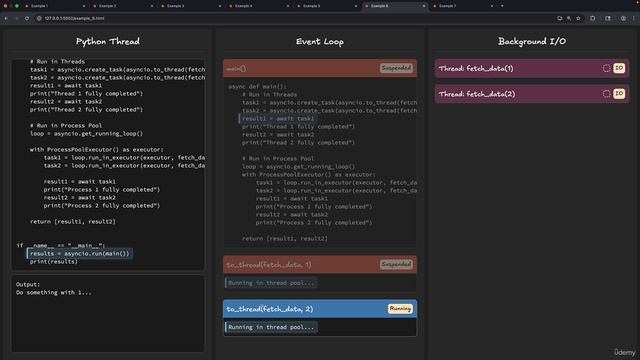Reload the page with the refresh icon

click(x=27, y=18)
